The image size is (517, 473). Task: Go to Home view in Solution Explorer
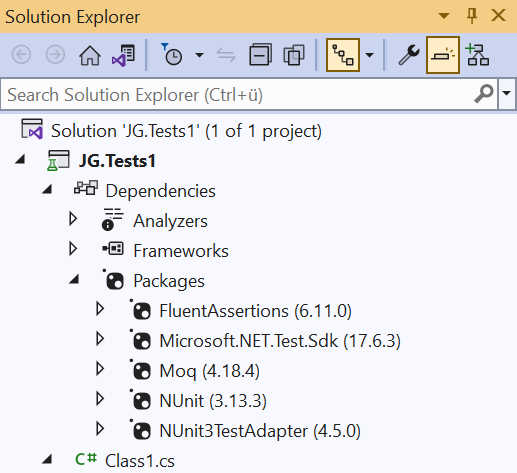point(90,55)
